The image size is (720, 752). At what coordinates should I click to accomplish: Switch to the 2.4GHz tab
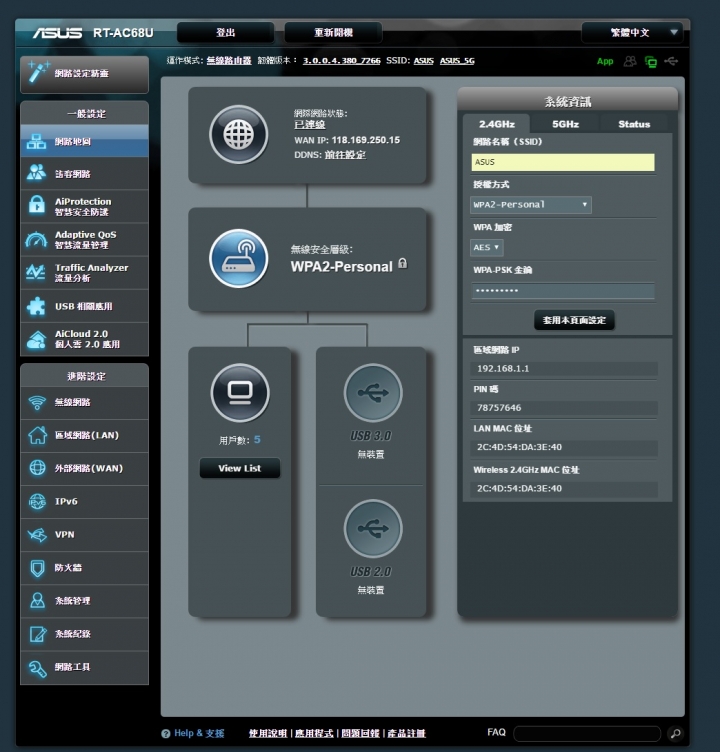pos(496,124)
